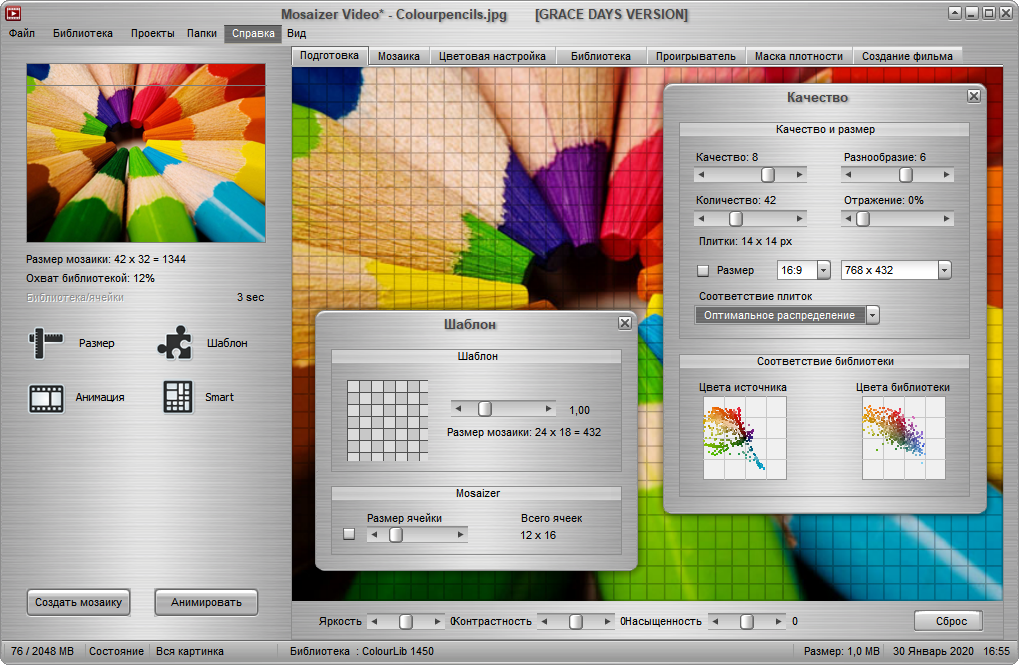Click the left arrow of Разнообразие slider
The height and width of the screenshot is (665, 1019).
tap(847, 175)
